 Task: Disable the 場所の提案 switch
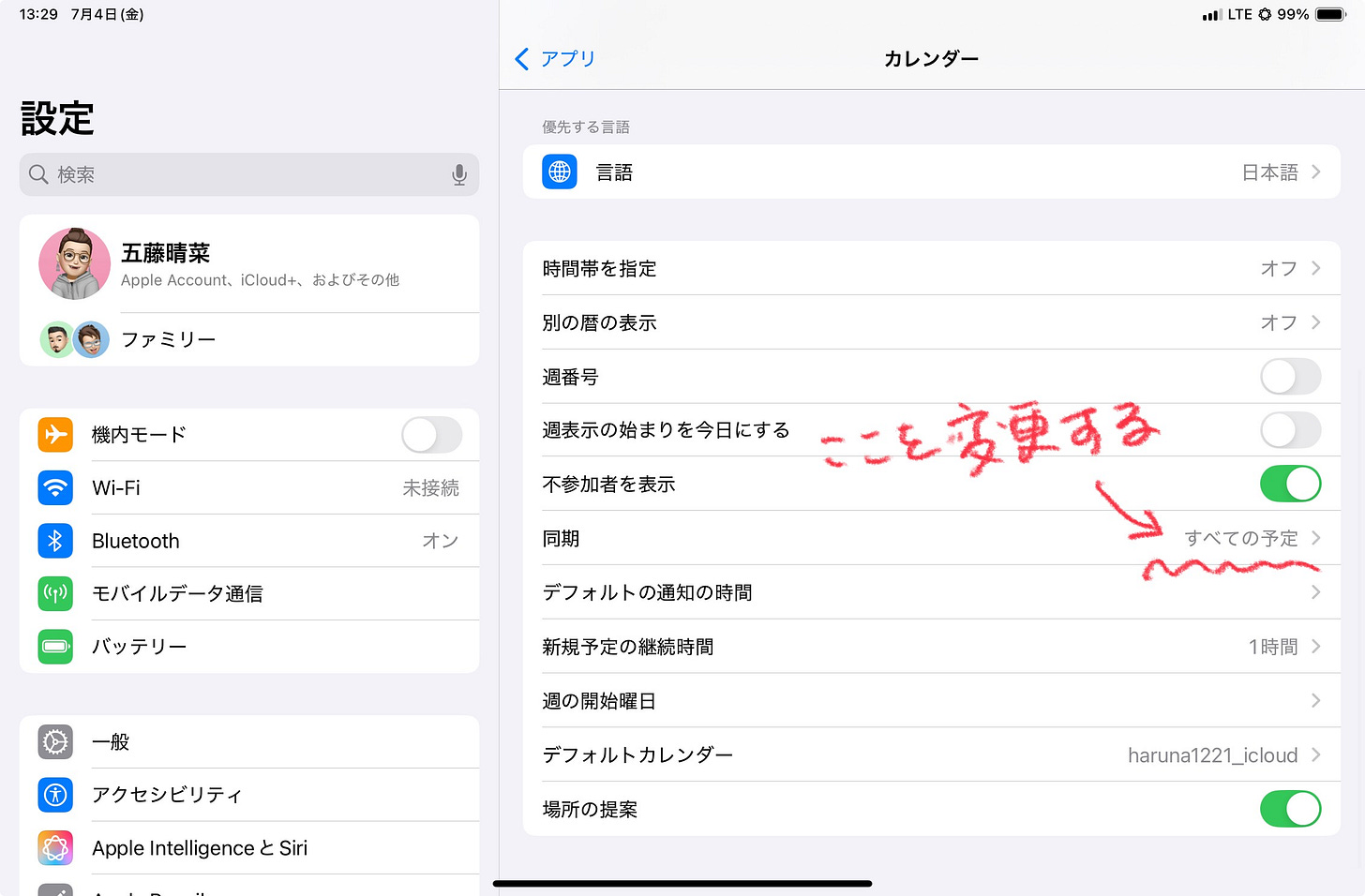click(x=1290, y=809)
